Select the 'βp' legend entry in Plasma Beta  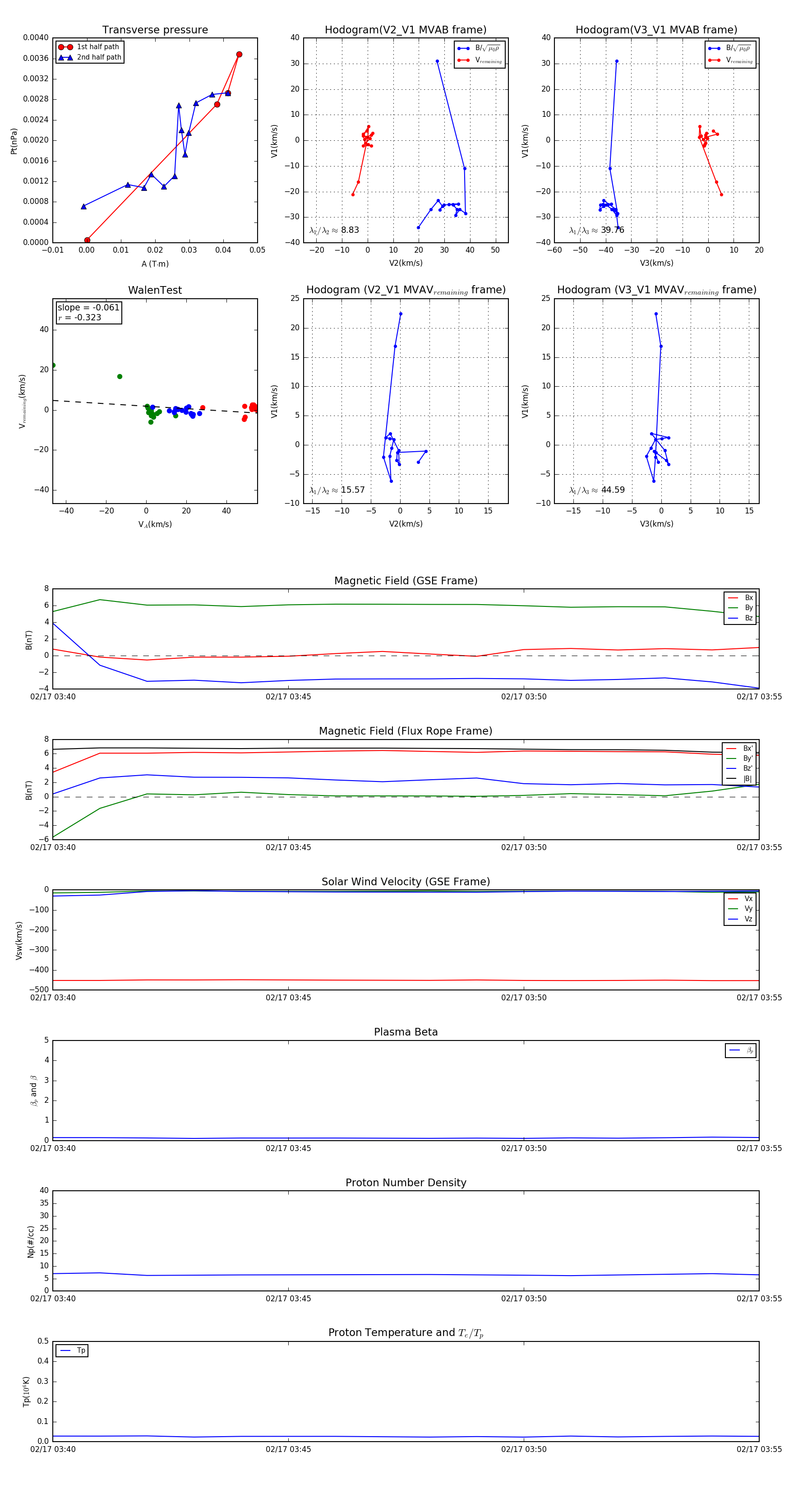coord(741,1050)
